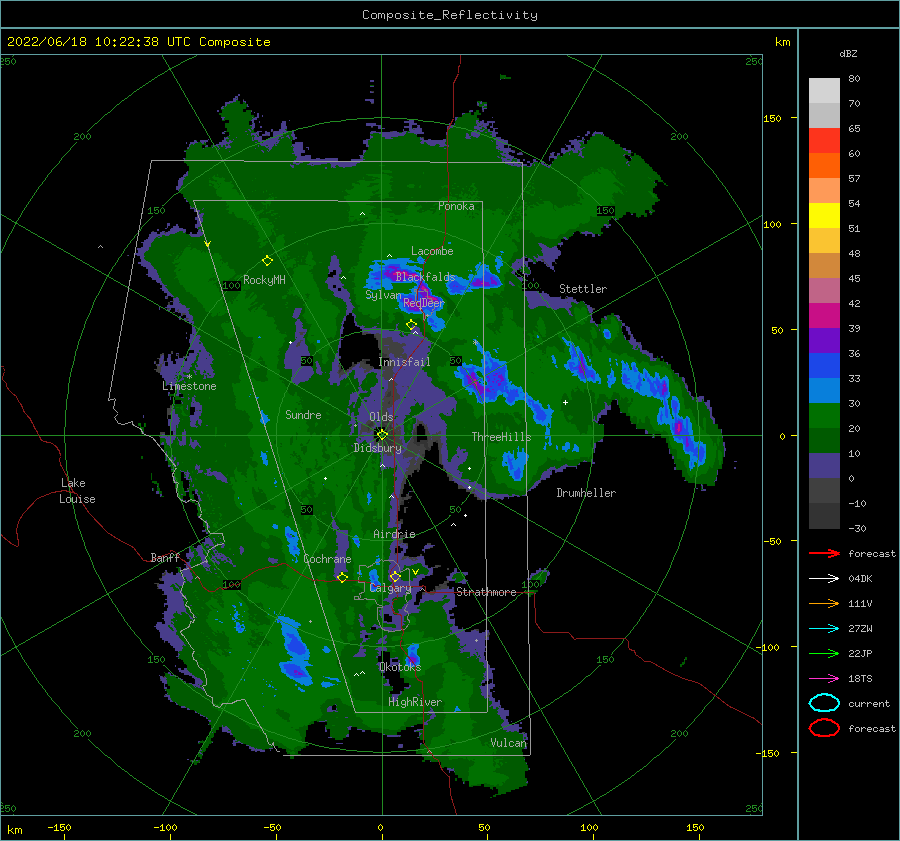Click the Banff label
Image resolution: width=900 pixels, height=841 pixels.
(x=165, y=558)
